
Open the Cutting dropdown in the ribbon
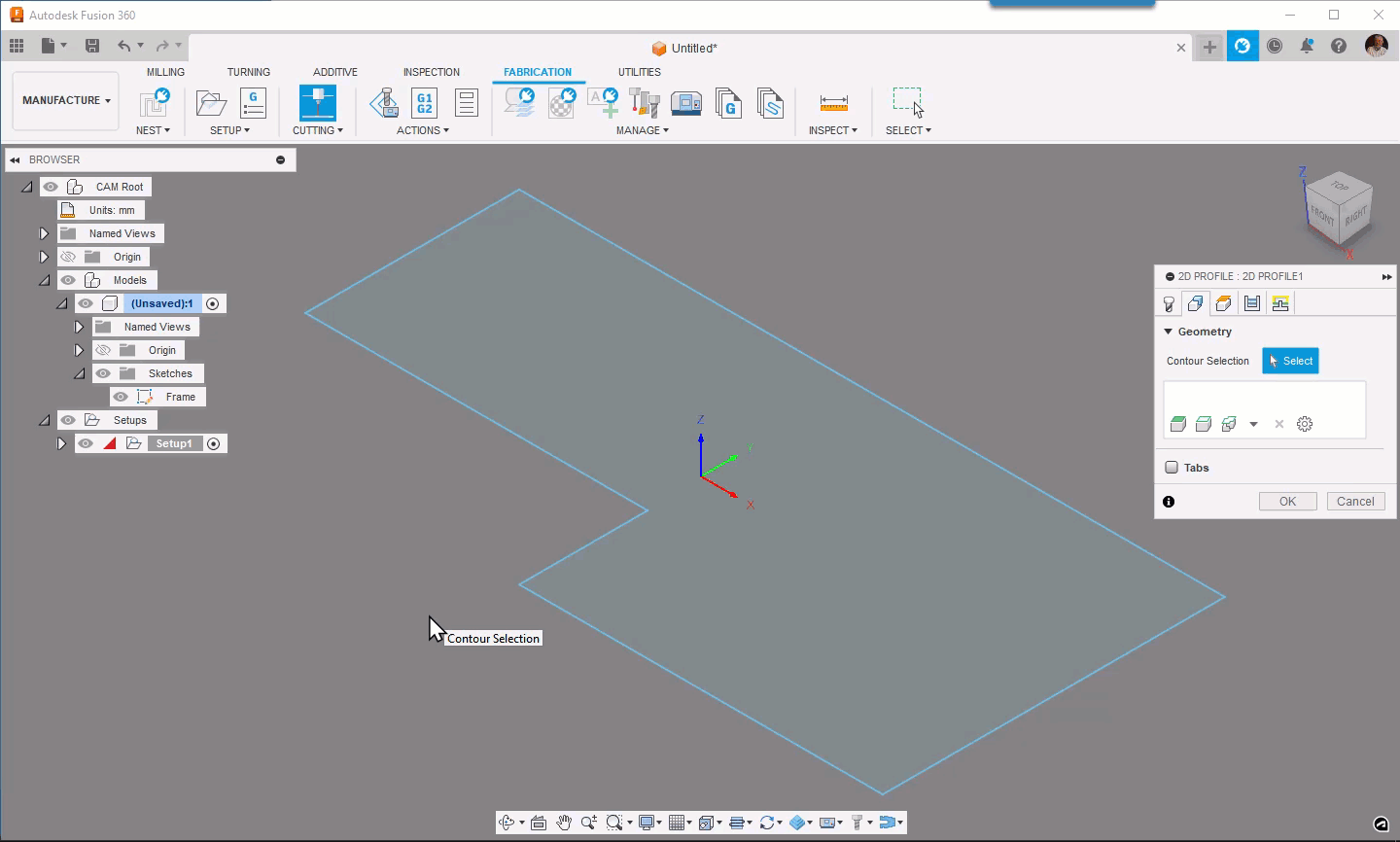pos(318,129)
